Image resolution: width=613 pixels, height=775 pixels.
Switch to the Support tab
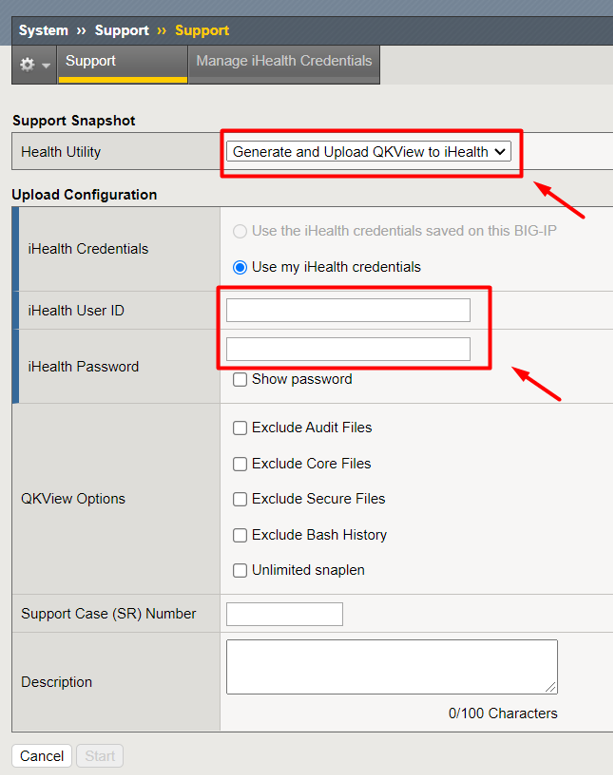coord(91,62)
